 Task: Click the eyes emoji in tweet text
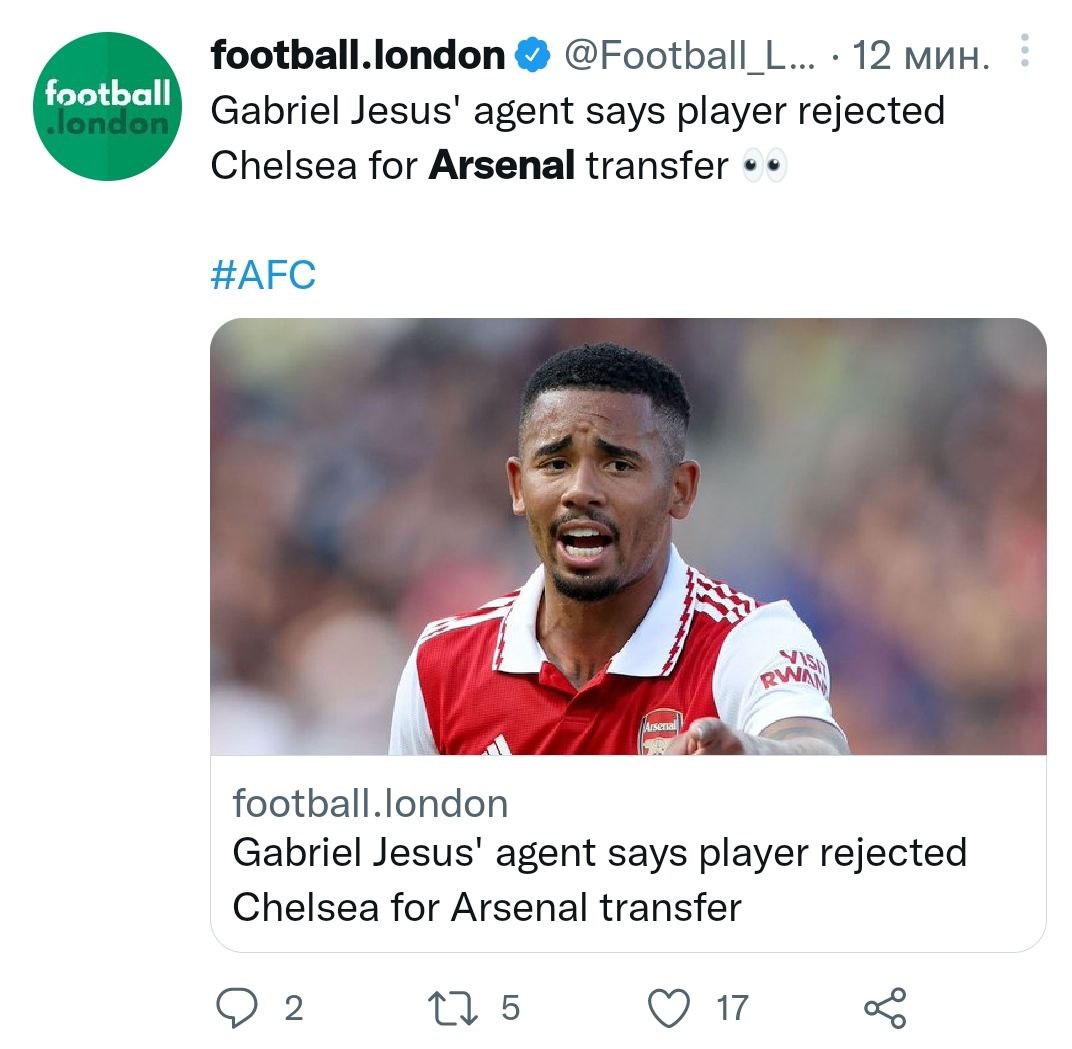tap(765, 166)
